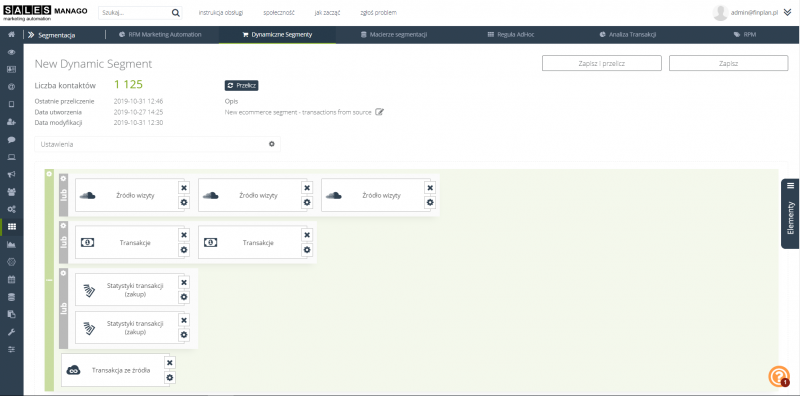Remove the second Transakcje block
This screenshot has height=396, width=800.
click(x=307, y=235)
